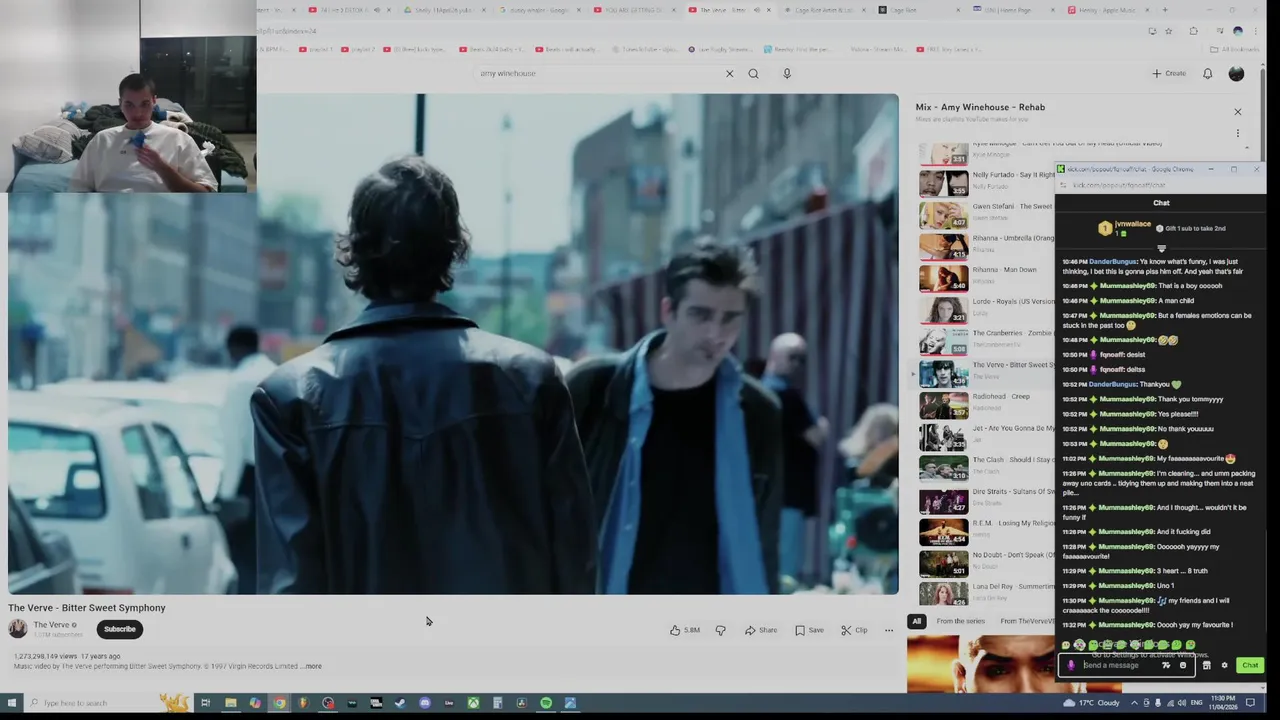Open the emoji picker in Kick chat input
Viewport: 1280px width, 720px height.
point(1183,665)
